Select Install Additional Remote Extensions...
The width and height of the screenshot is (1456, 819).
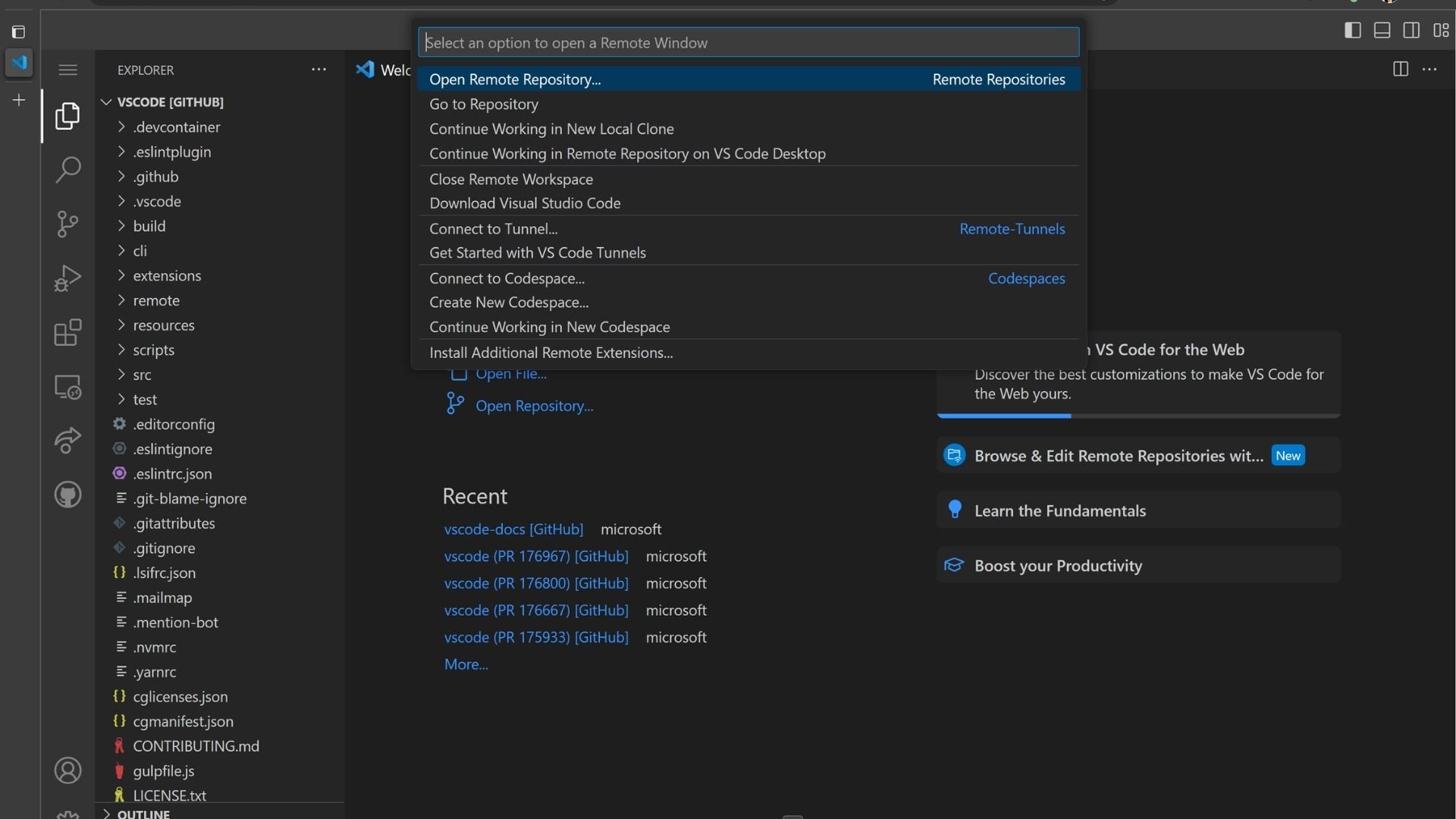tap(748, 353)
